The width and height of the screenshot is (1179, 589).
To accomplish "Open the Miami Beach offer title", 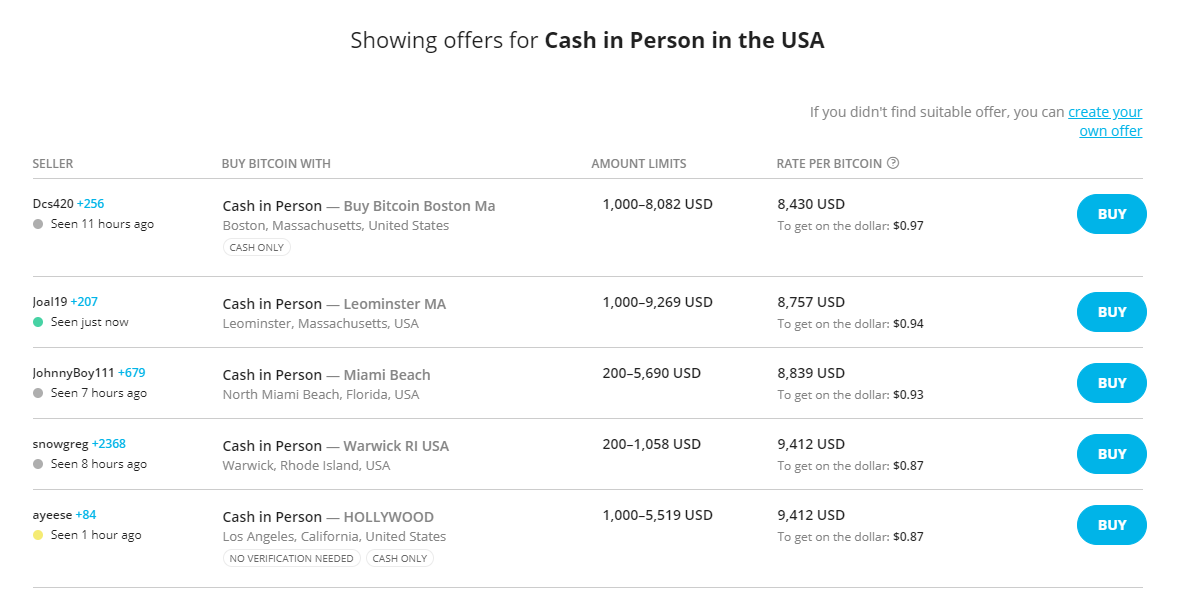I will pos(386,375).
